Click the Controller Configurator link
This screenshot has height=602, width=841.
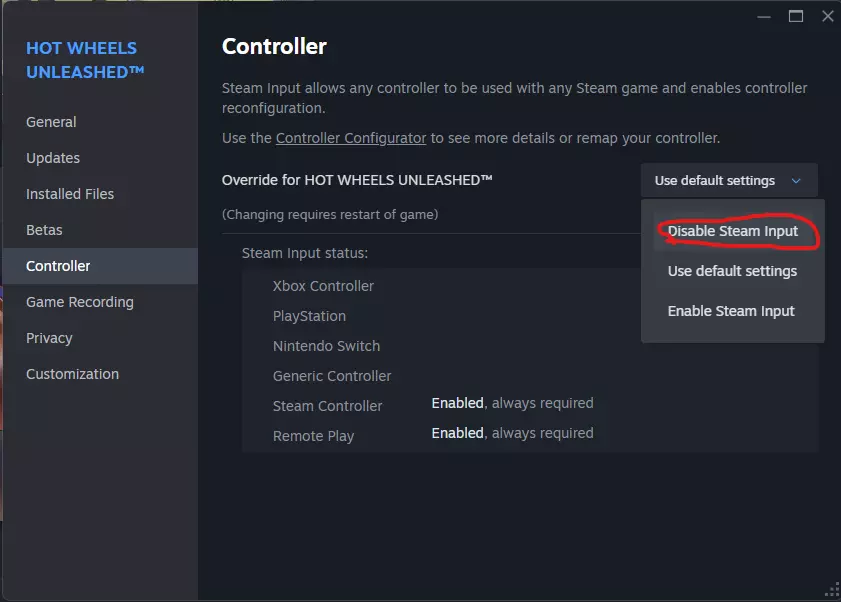(351, 138)
